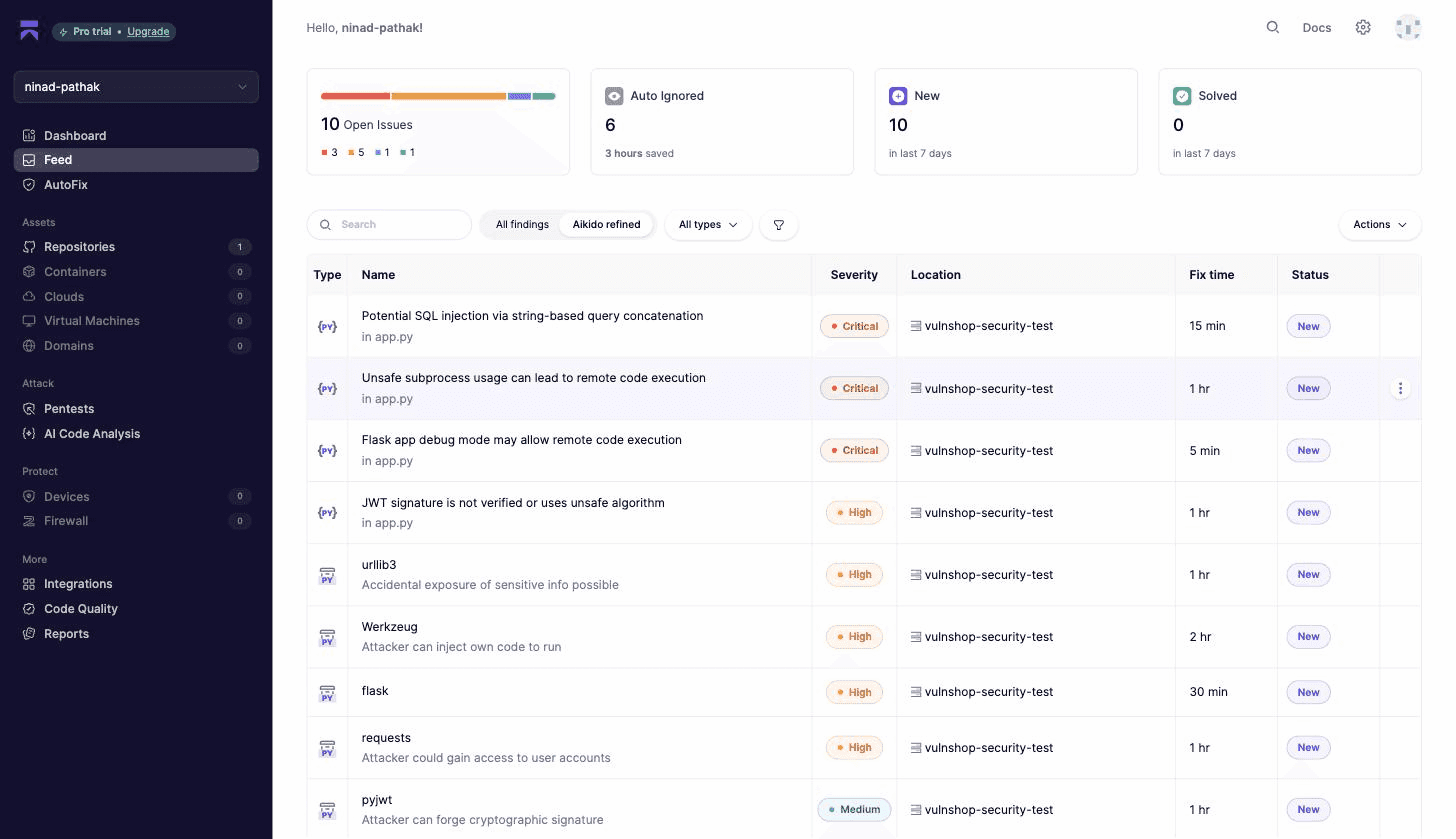
Task: Open the Docs link
Action: (1317, 28)
